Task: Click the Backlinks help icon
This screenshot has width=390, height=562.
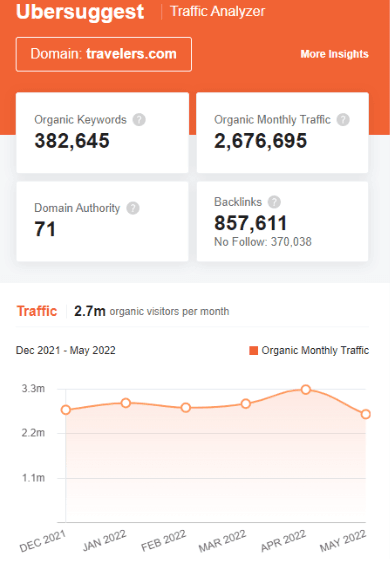Action: pyautogui.click(x=274, y=202)
